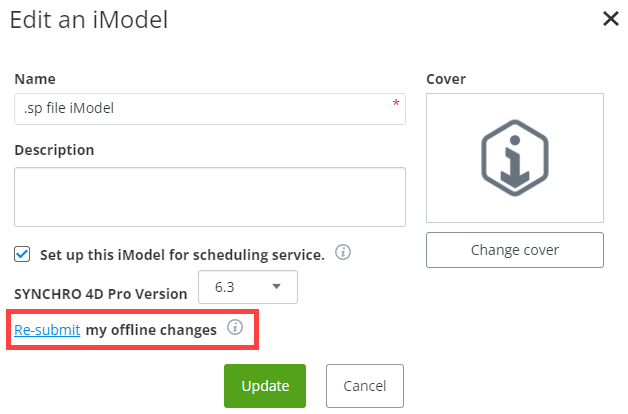Toggle the scheduling service checkbox
Screen dimensions: 628x414
point(22,254)
